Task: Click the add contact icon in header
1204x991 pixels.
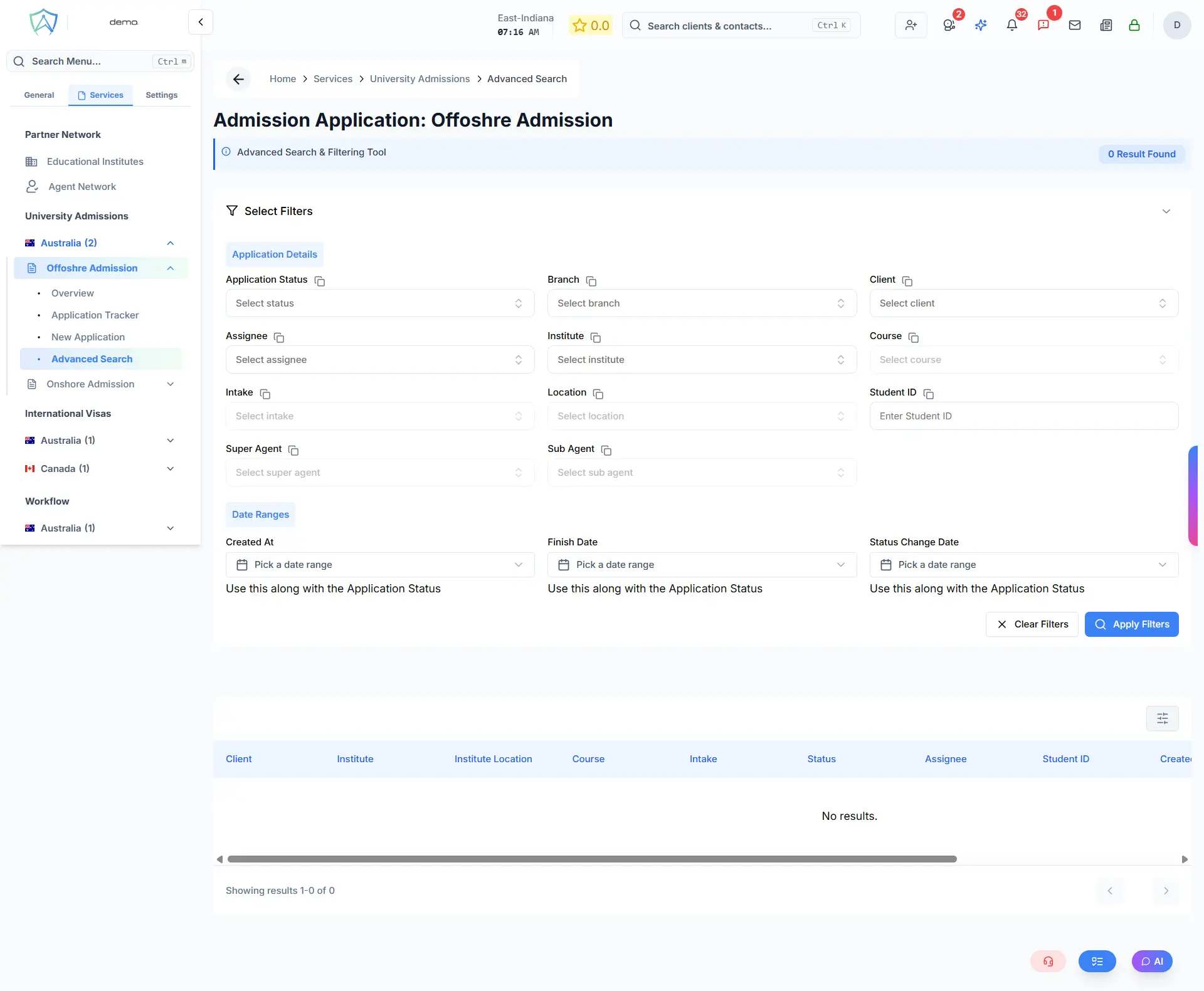Action: 911,25
